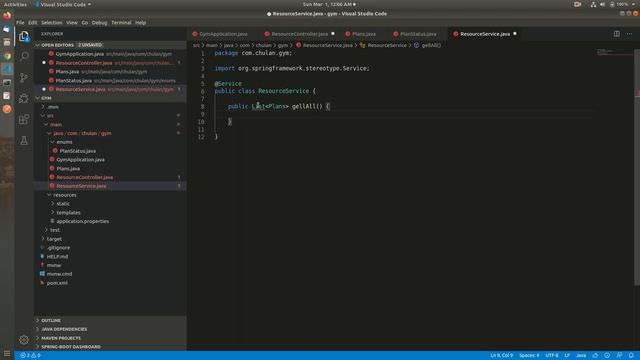Switch to PlanStatus.java tab
This screenshot has width=640, height=360.
pyautogui.click(x=418, y=34)
